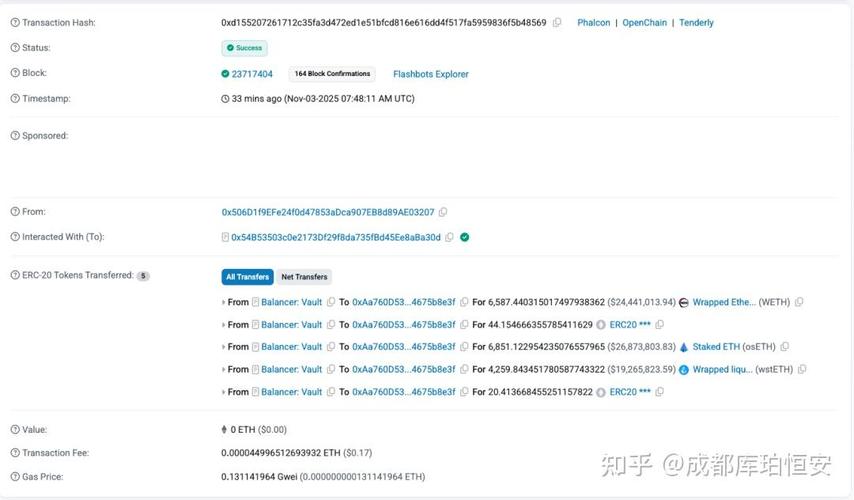Screen dimensions: 854x500
Task: Copy the Staked ETH (osETH) token address
Action: coord(785,347)
